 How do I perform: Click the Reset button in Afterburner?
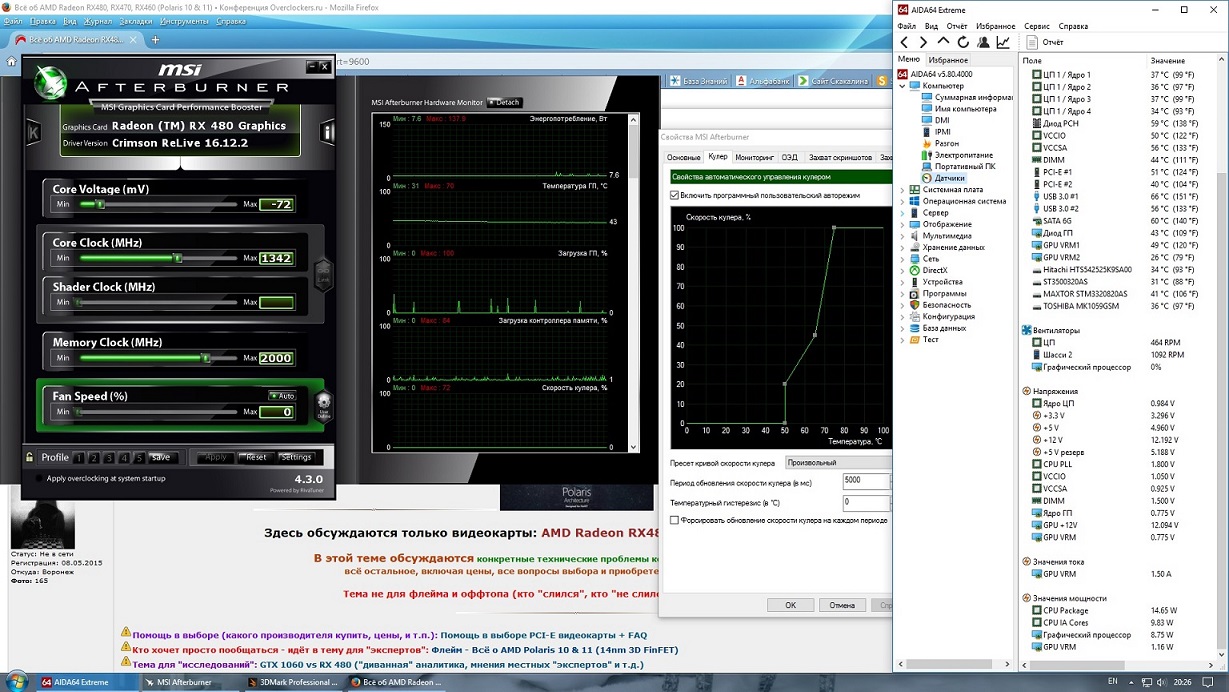click(x=256, y=457)
